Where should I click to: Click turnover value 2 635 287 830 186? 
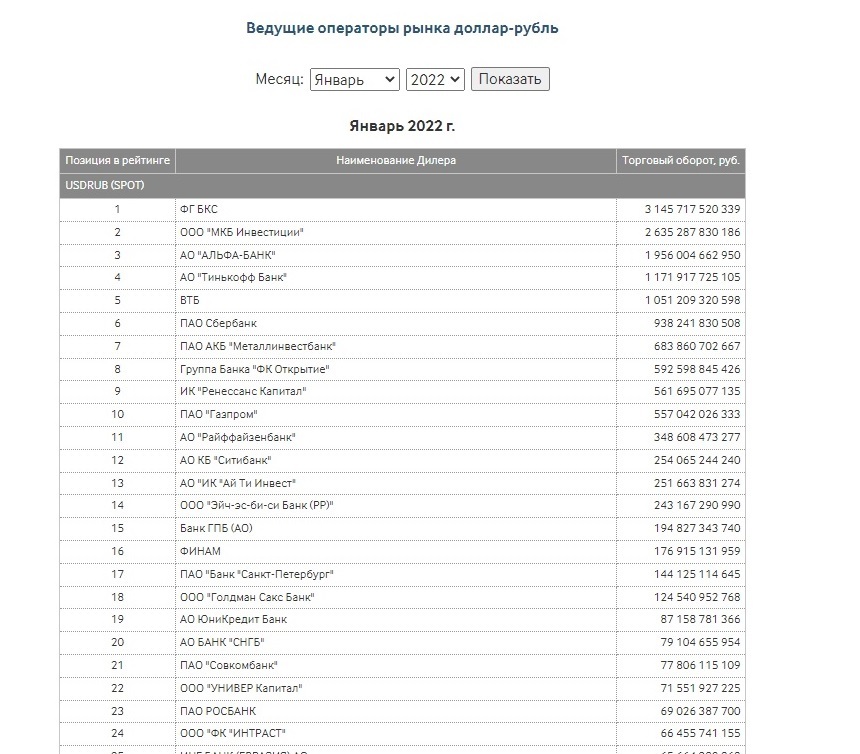click(692, 233)
